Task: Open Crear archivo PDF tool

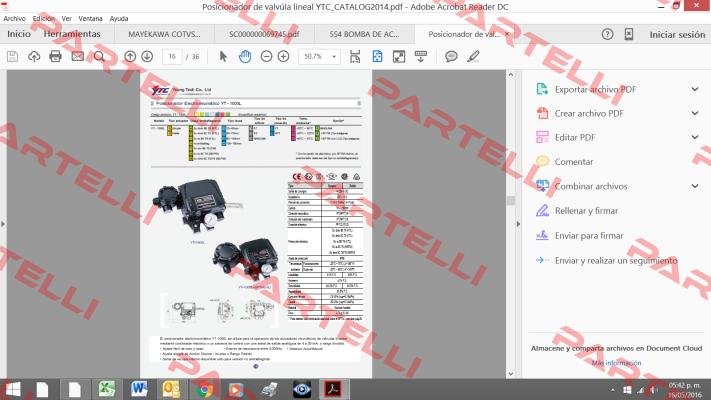Action: coord(589,113)
